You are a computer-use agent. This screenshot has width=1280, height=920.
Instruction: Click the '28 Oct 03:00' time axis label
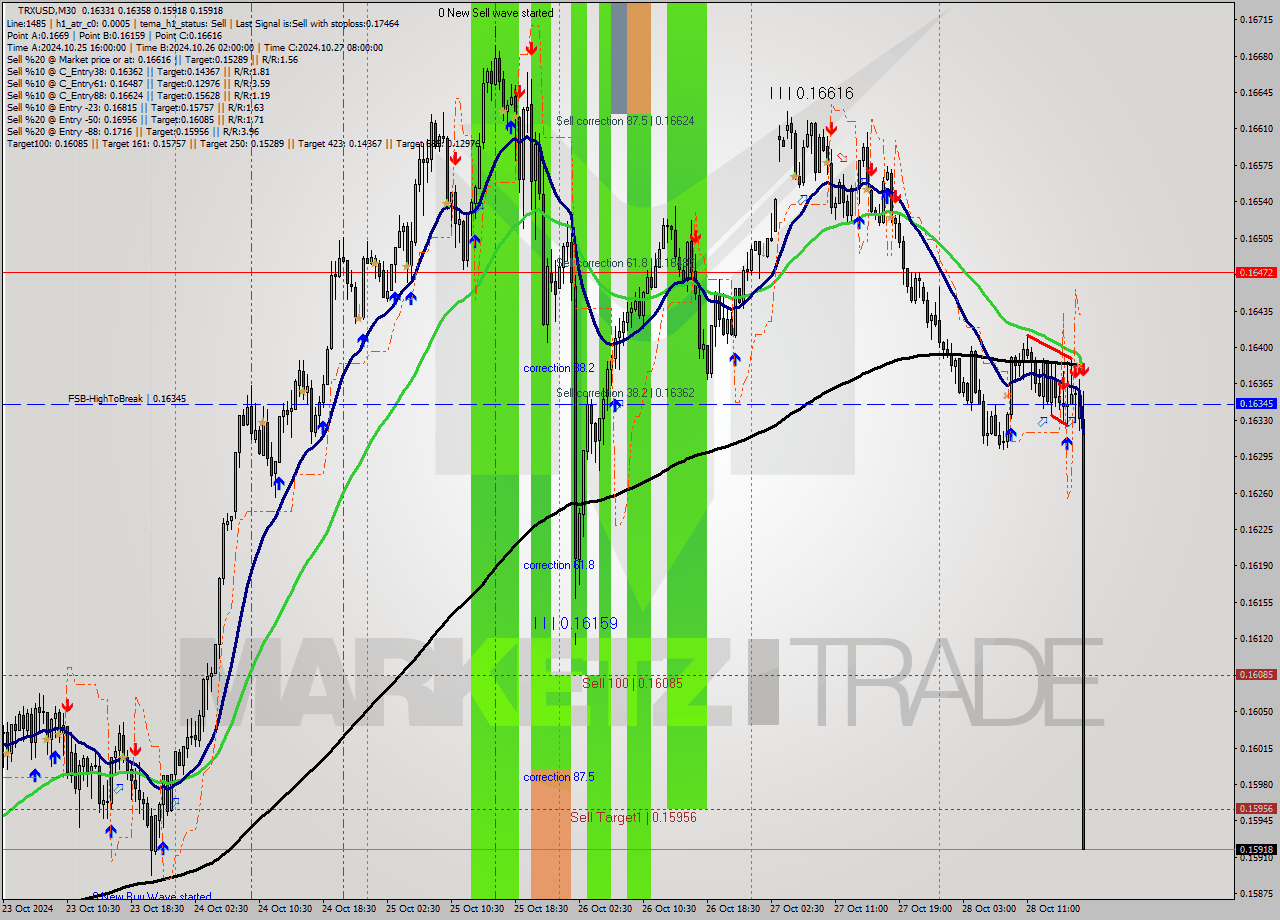pos(989,909)
